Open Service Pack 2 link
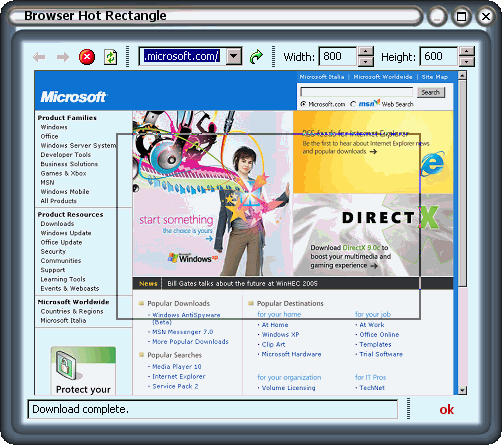This screenshot has width=502, height=445. point(175,386)
